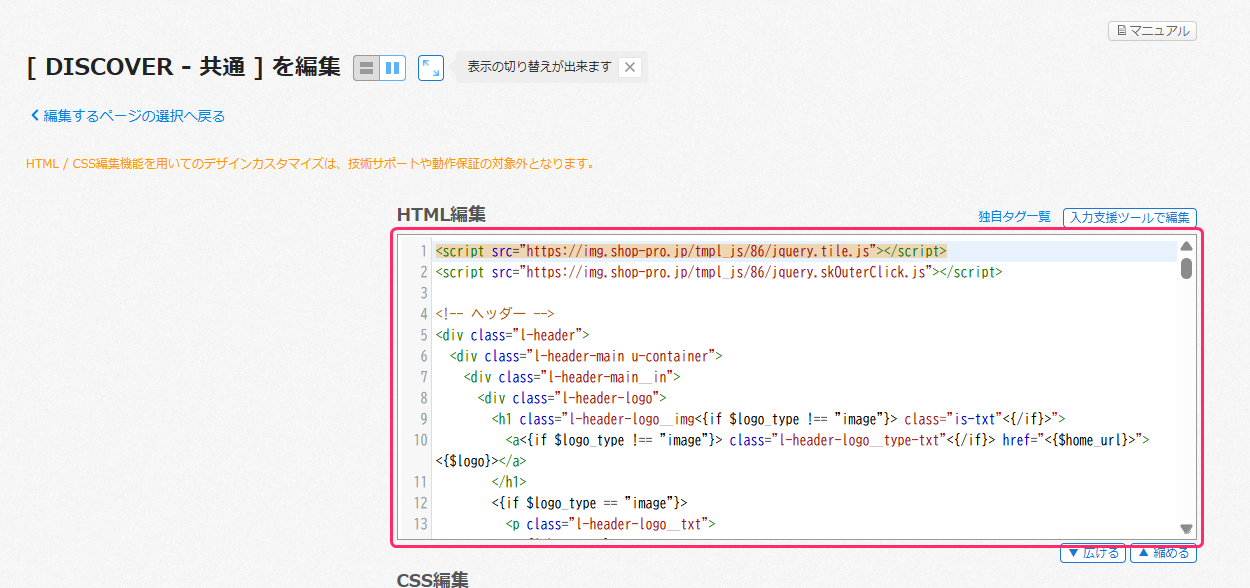This screenshot has width=1250, height=588.
Task: Click the ヘッダー comment line in code
Action: click(x=494, y=314)
